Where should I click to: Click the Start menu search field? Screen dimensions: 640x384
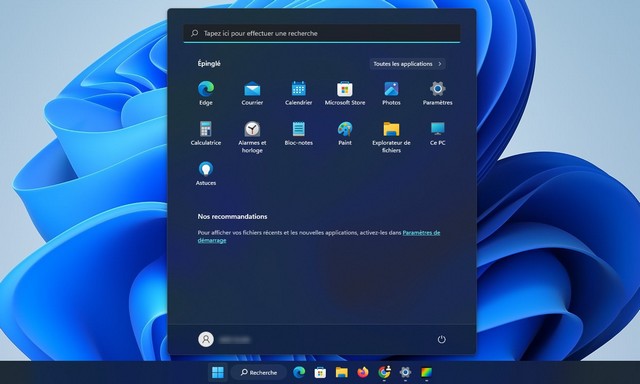tap(322, 33)
